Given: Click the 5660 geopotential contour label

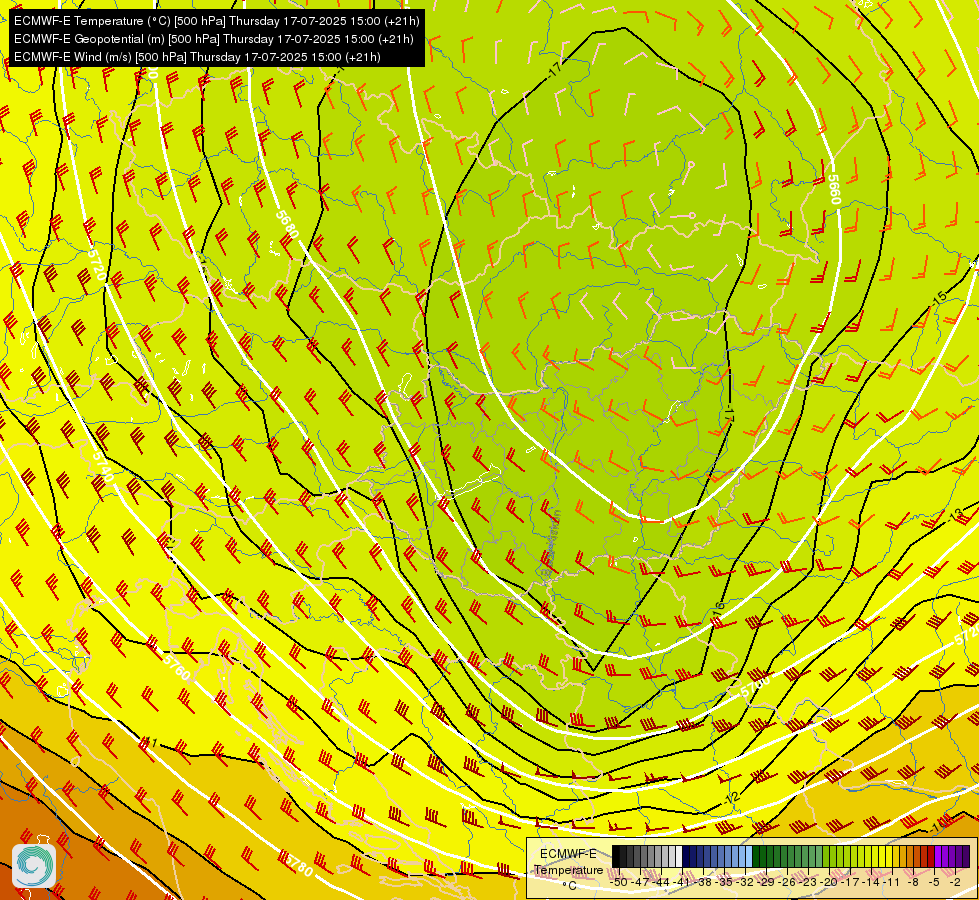Looking at the screenshot, I should tap(834, 189).
